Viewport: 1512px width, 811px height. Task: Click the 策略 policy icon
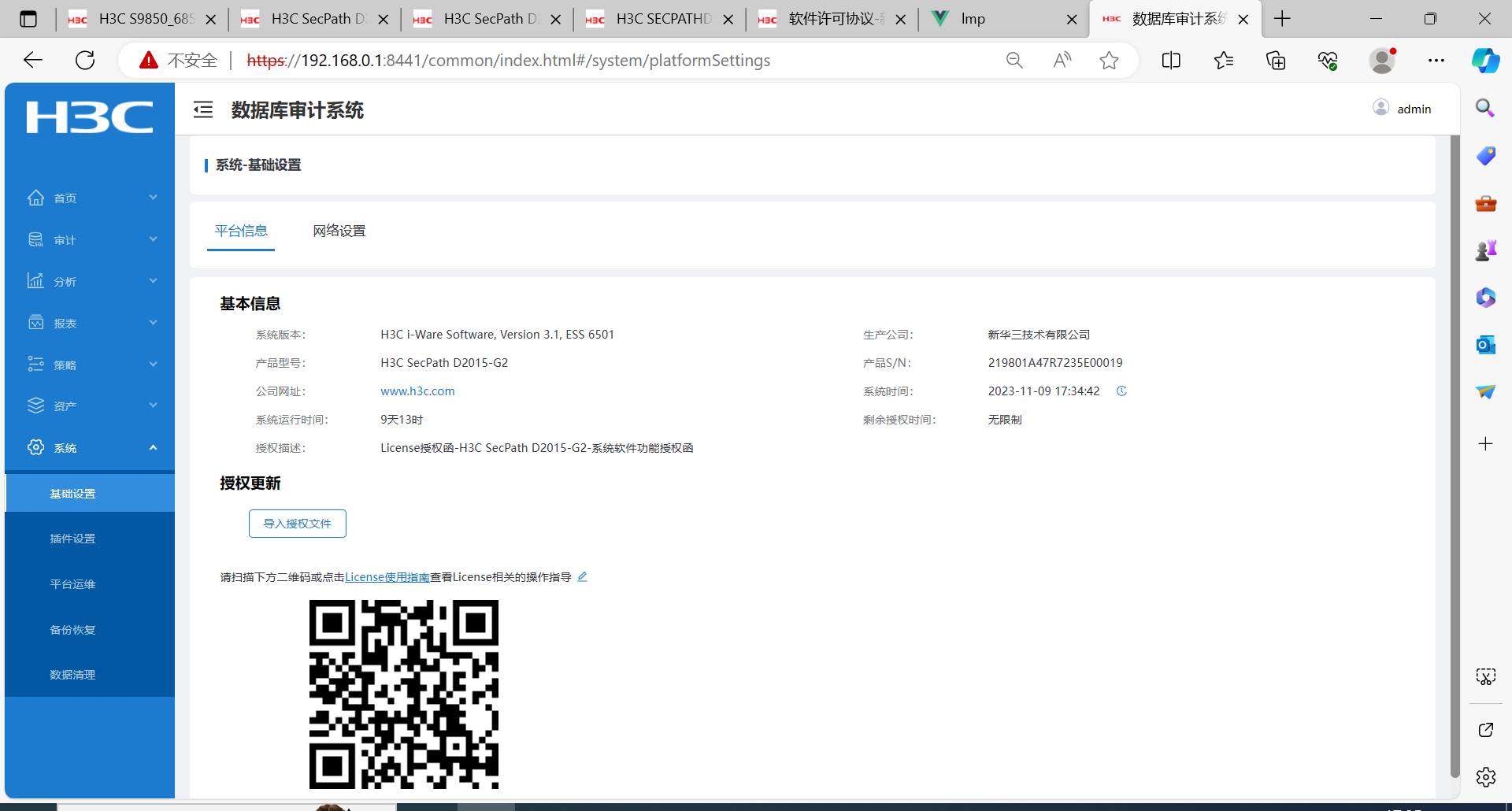(36, 365)
